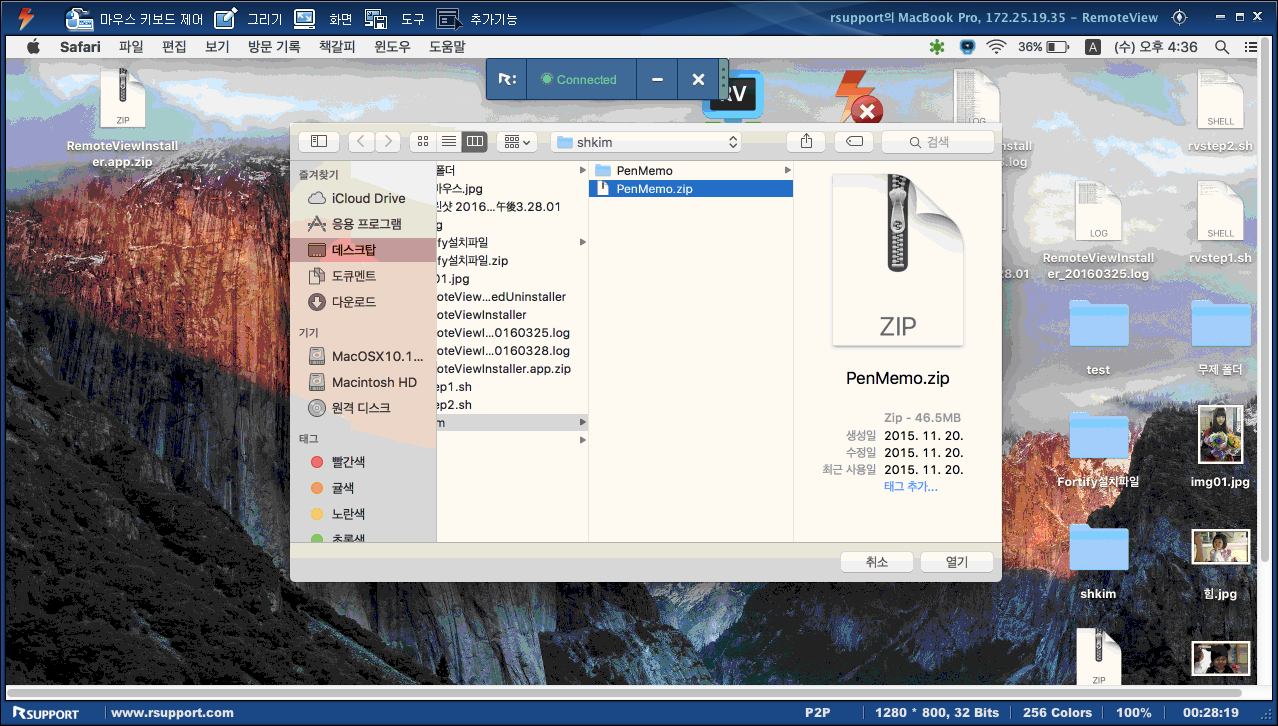
Task: Open the shkim folder path dropdown
Action: [x=646, y=142]
